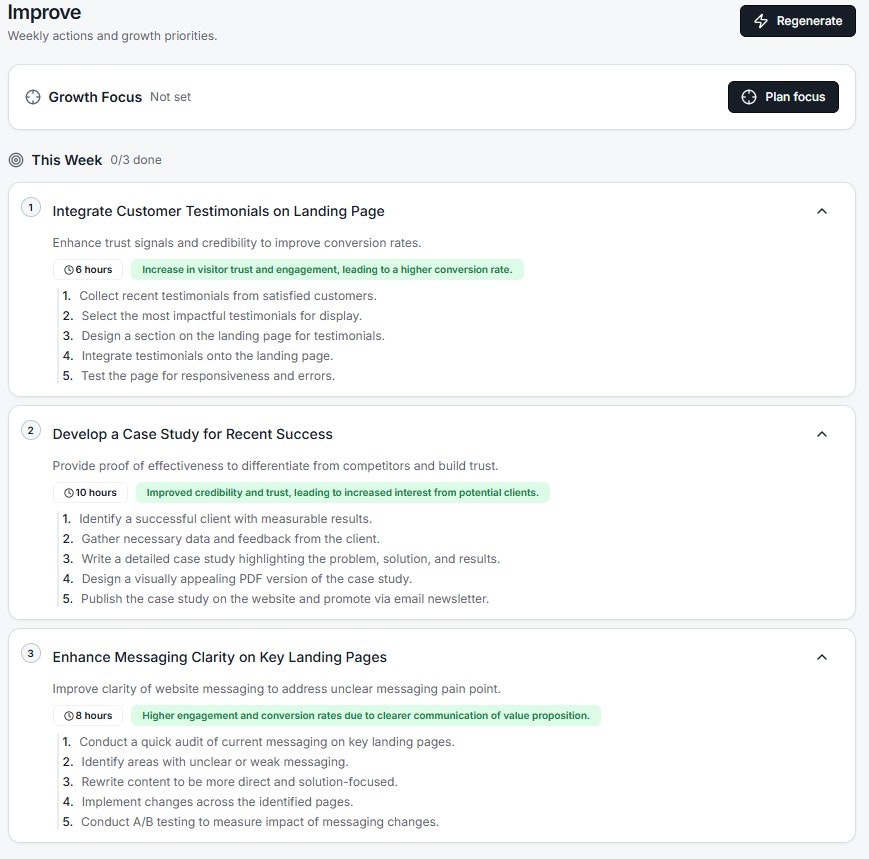Collapse the Develop a Case Study card
Image resolution: width=869 pixels, height=859 pixels.
pos(822,434)
